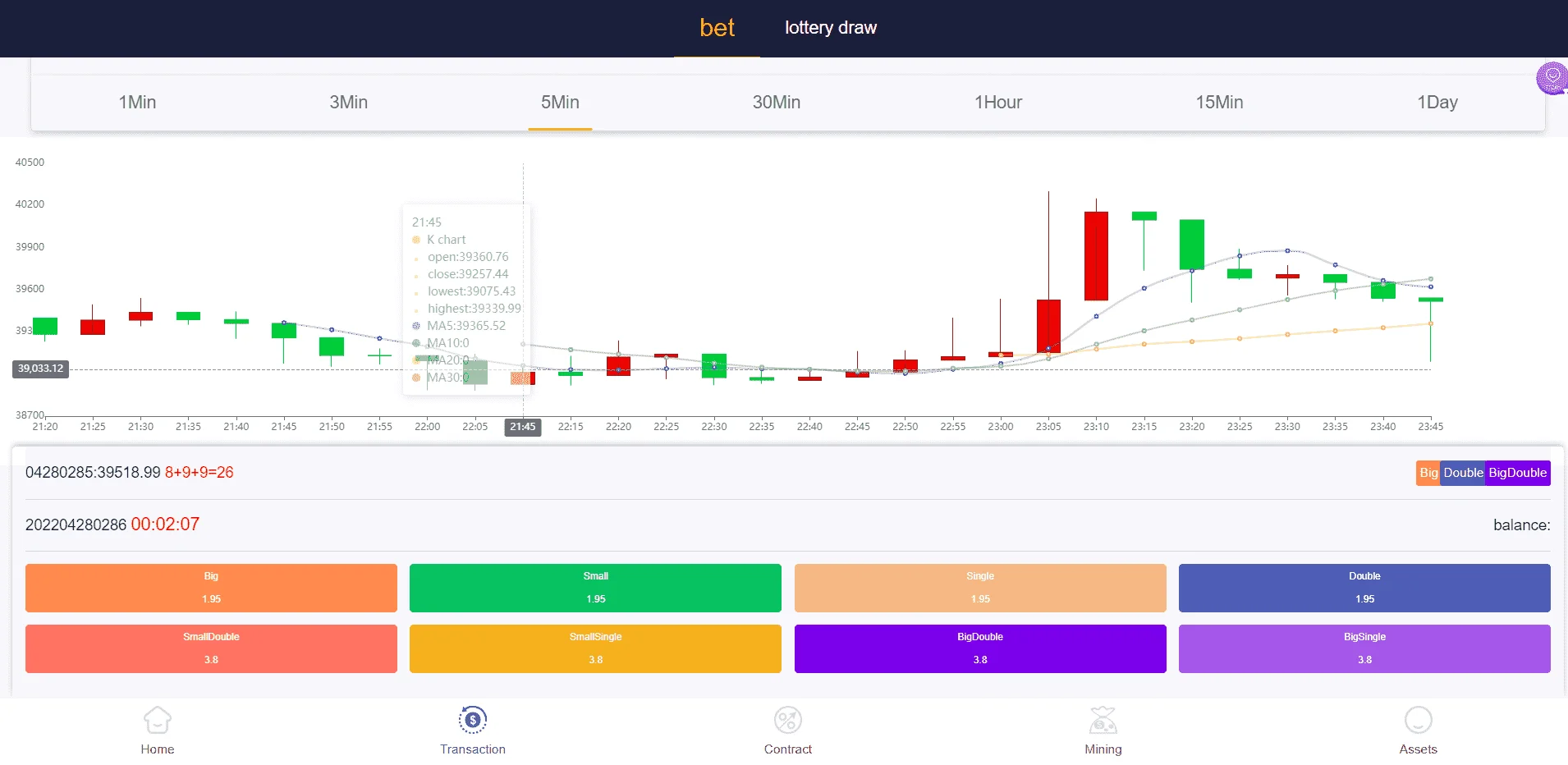This screenshot has height=765, width=1568.
Task: Place a bet on Small 1.95
Action: tap(595, 588)
